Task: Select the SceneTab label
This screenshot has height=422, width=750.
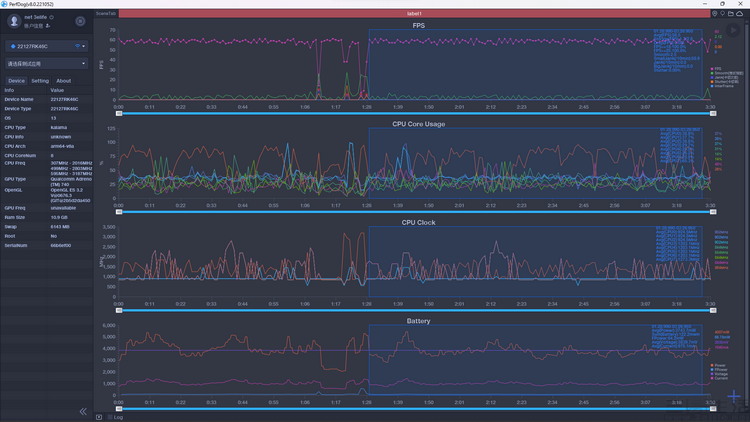Action: (106, 14)
